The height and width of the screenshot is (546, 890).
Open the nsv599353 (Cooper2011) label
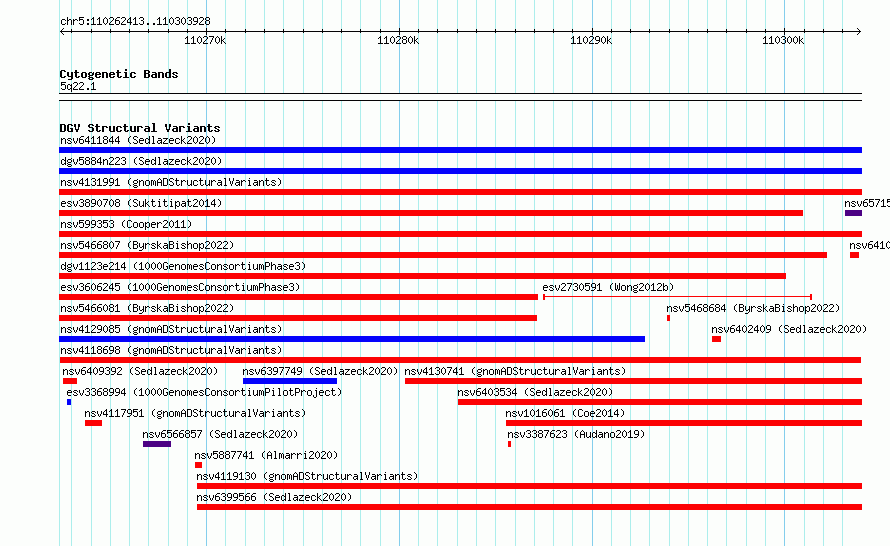(x=126, y=224)
